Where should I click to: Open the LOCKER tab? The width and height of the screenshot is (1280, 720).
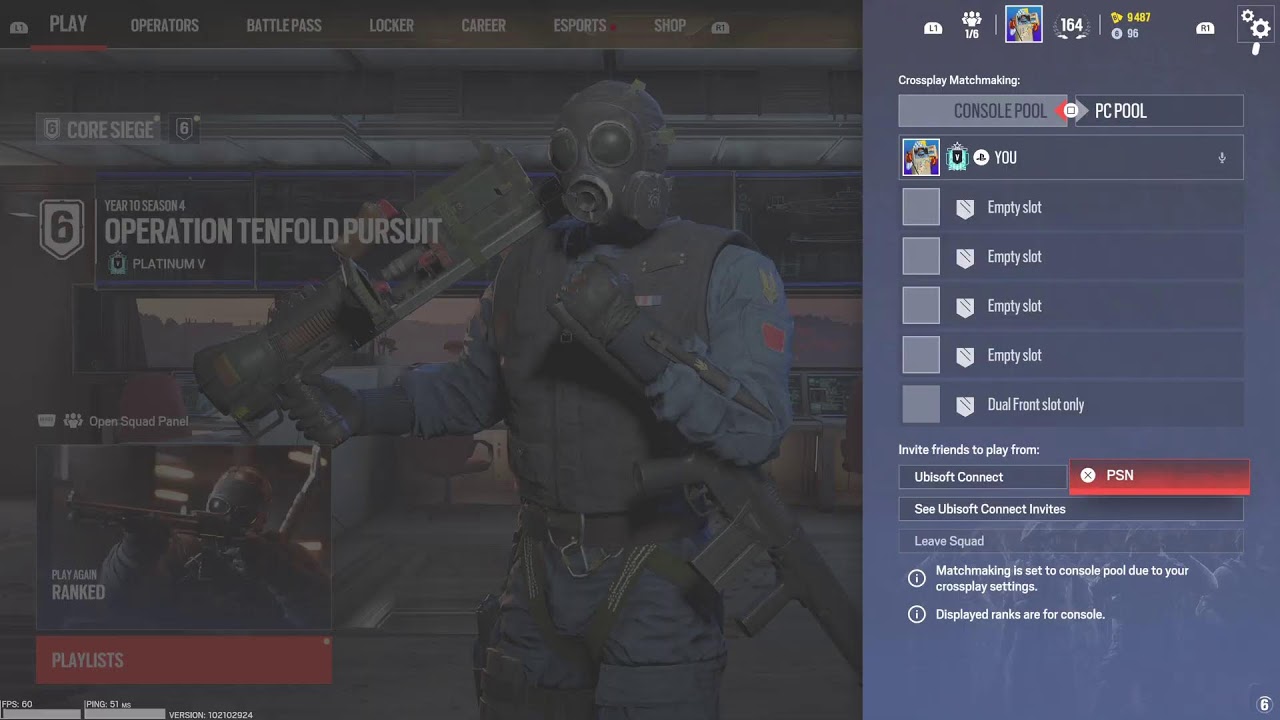391,25
